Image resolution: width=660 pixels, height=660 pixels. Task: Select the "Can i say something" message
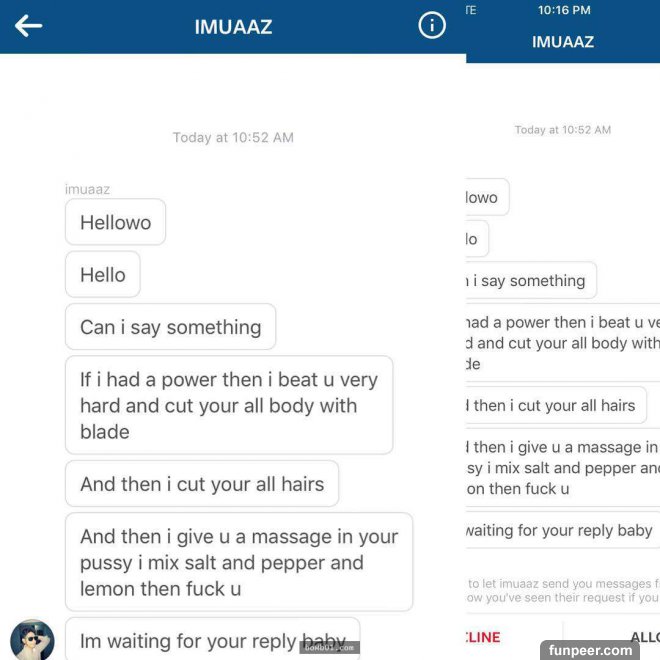coord(170,327)
